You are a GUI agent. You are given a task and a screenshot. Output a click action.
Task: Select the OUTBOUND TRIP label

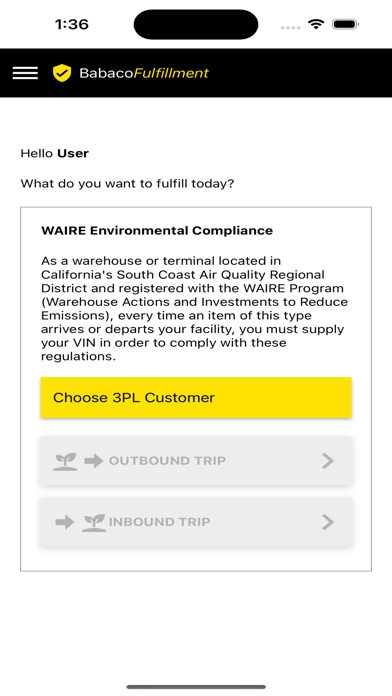tap(167, 461)
